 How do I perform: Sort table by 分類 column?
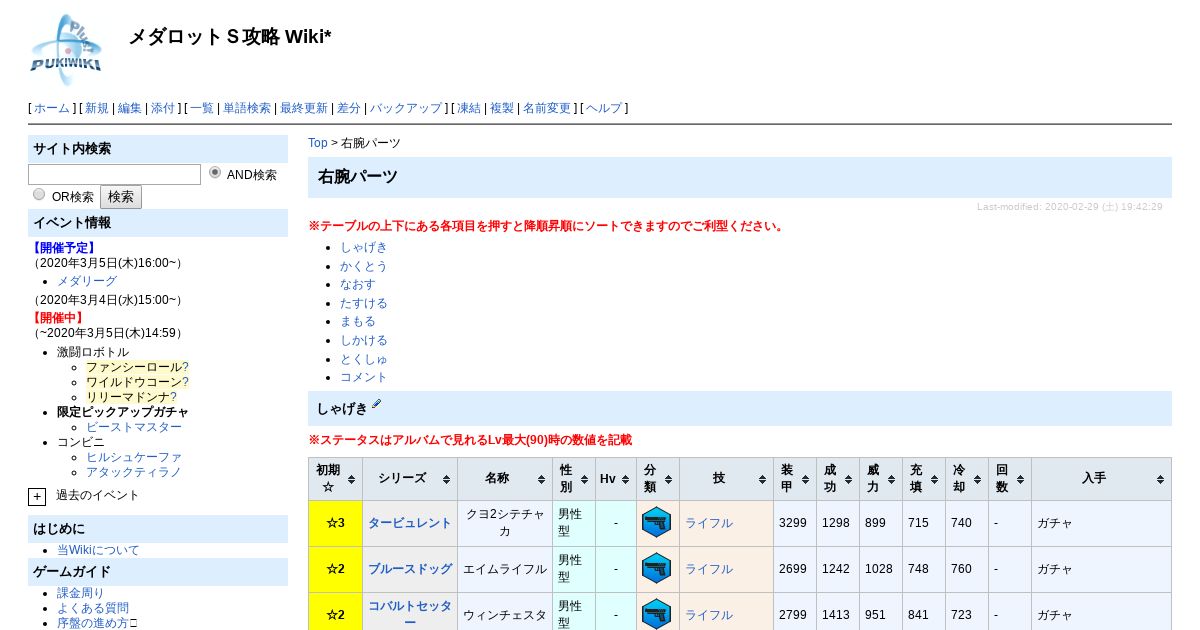pos(657,479)
